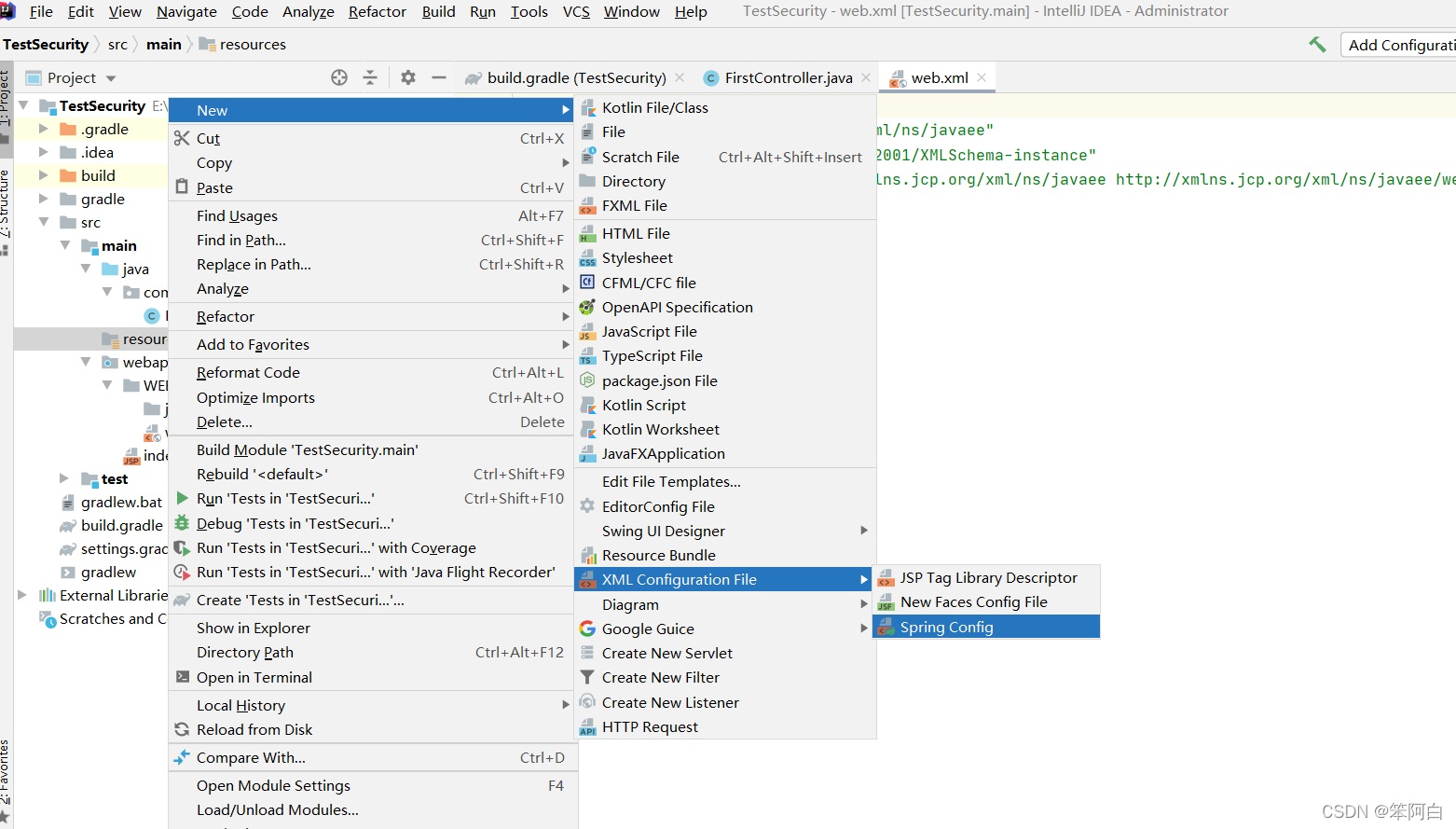Viewport: 1456px width, 829px height.
Task: Click the Resource Bundle icon
Action: click(588, 555)
